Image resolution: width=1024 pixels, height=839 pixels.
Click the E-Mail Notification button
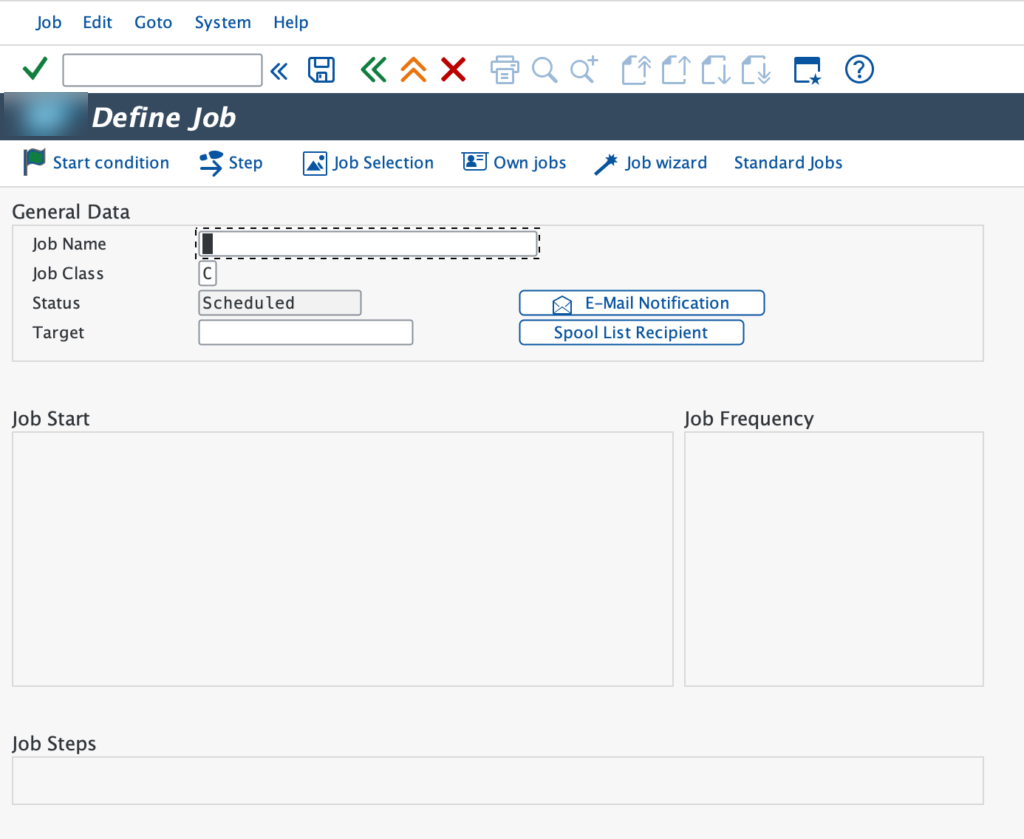point(641,303)
